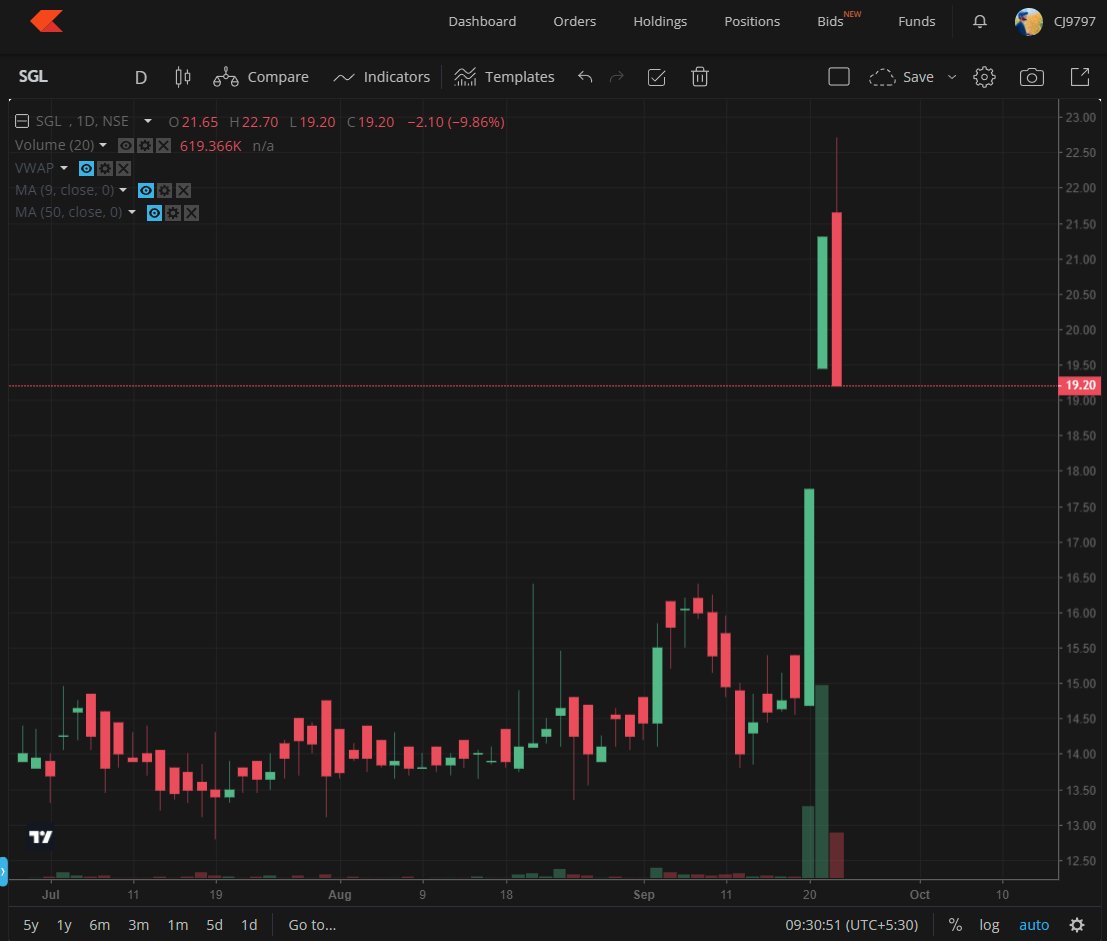This screenshot has height=941, width=1107.
Task: Click the 09:30:51 (UTC+5:30) timezone clock
Action: pos(851,925)
